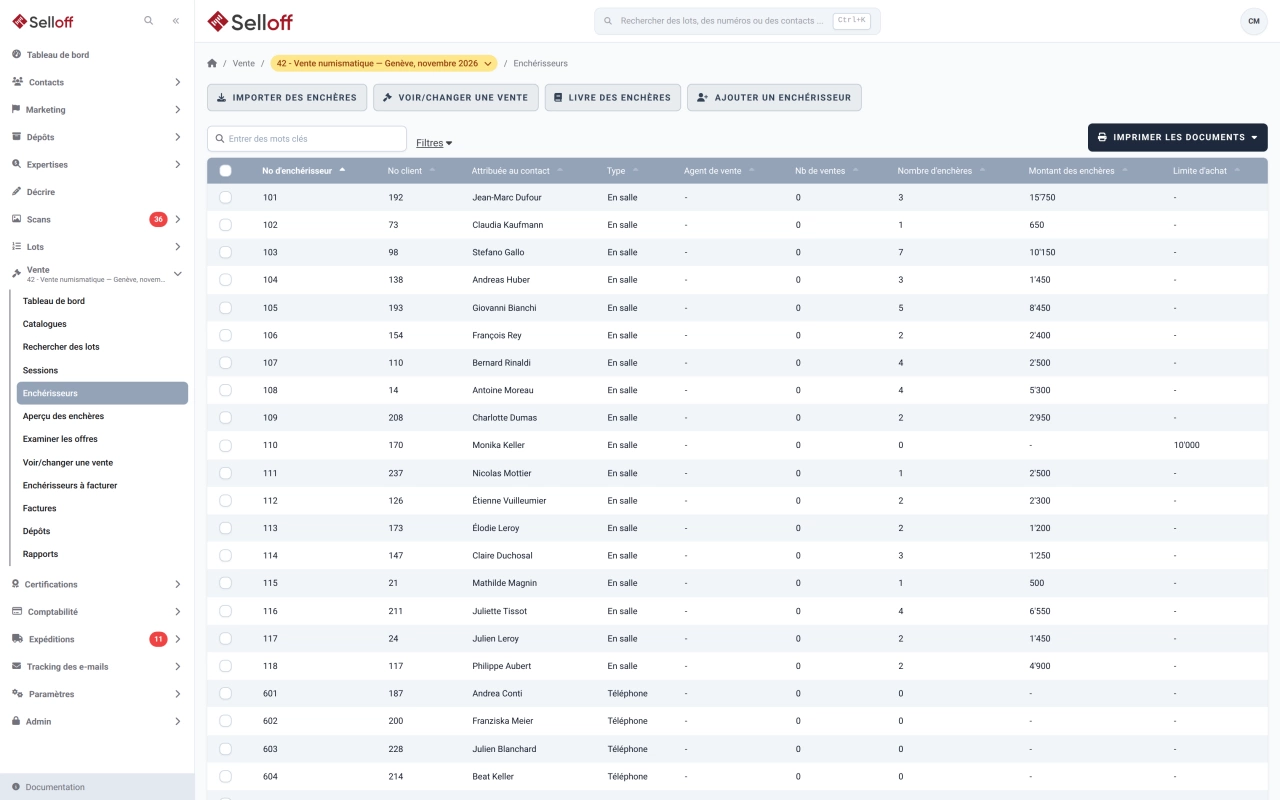Click the Paramètres gears icon

tap(17, 694)
